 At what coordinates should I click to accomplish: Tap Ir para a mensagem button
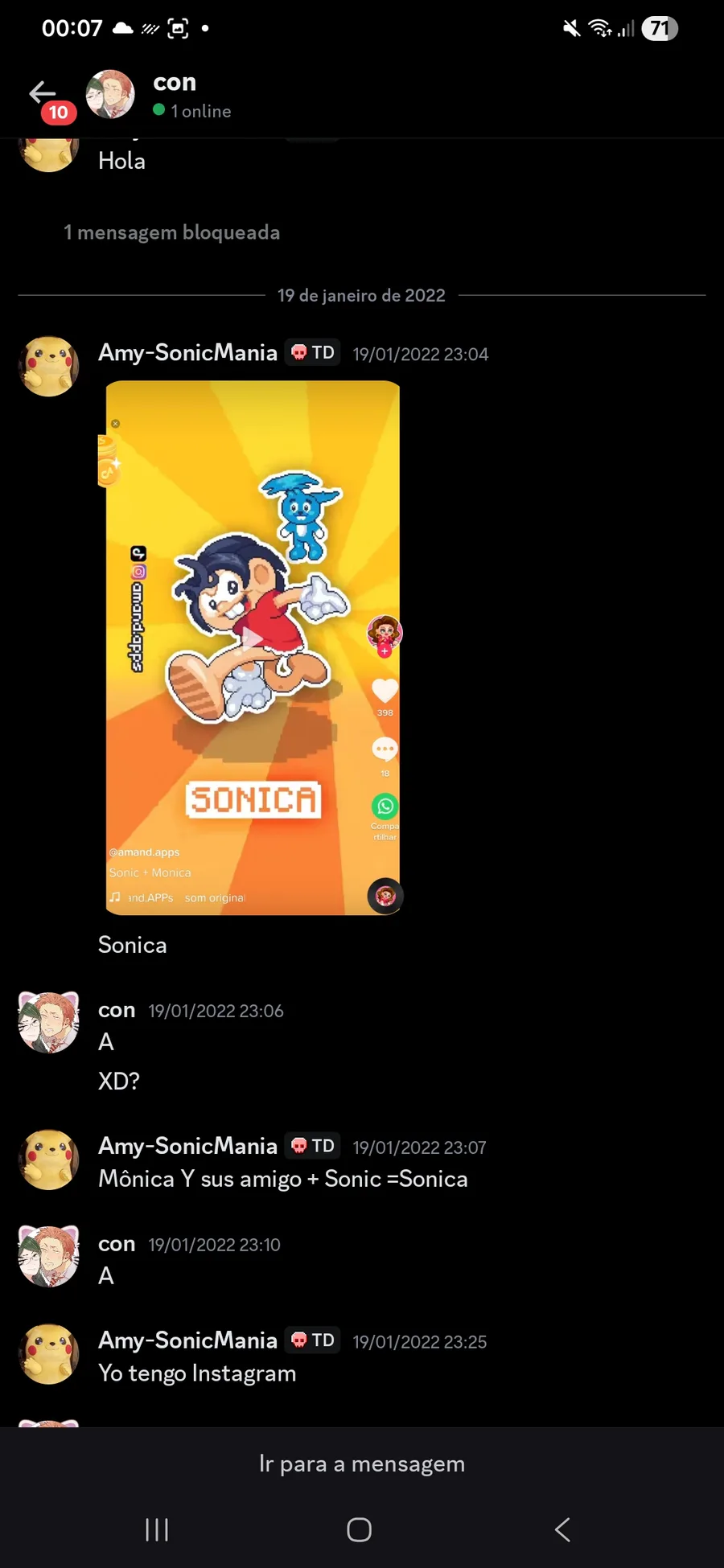click(362, 1463)
